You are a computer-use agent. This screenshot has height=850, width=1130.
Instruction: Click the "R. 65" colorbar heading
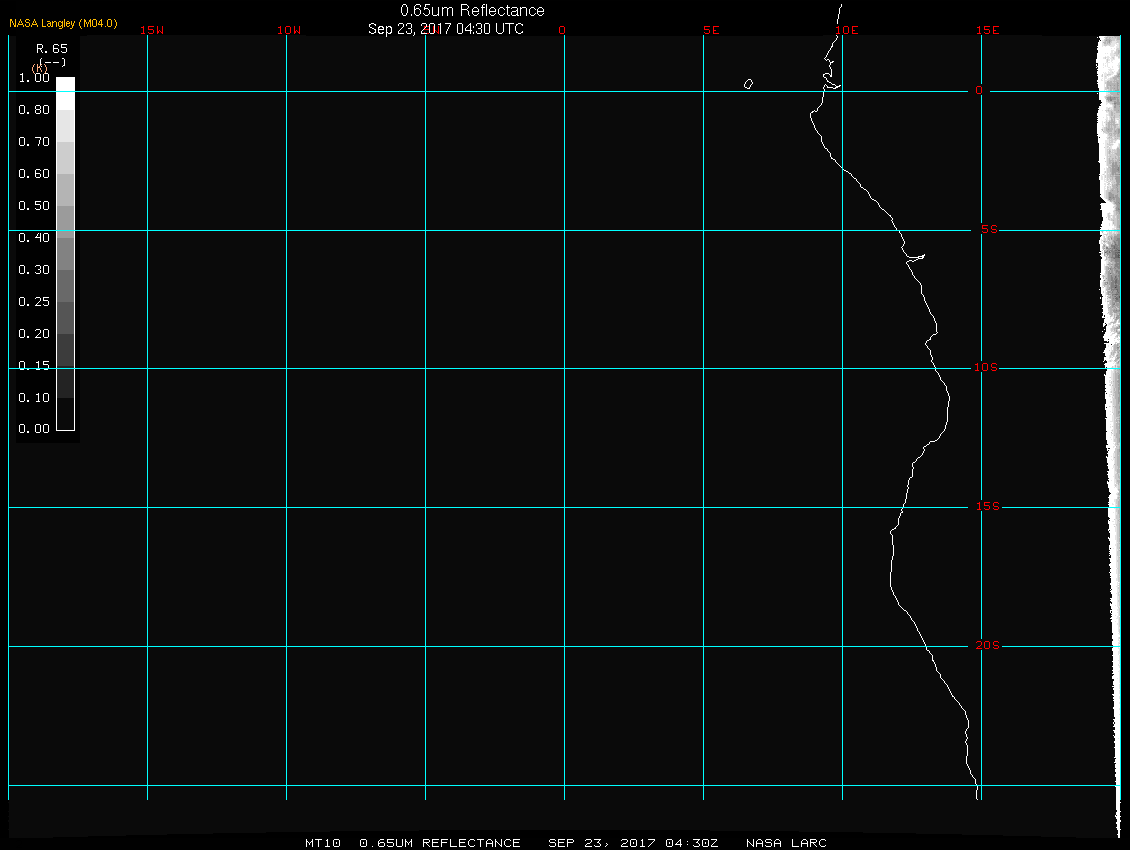pos(52,49)
